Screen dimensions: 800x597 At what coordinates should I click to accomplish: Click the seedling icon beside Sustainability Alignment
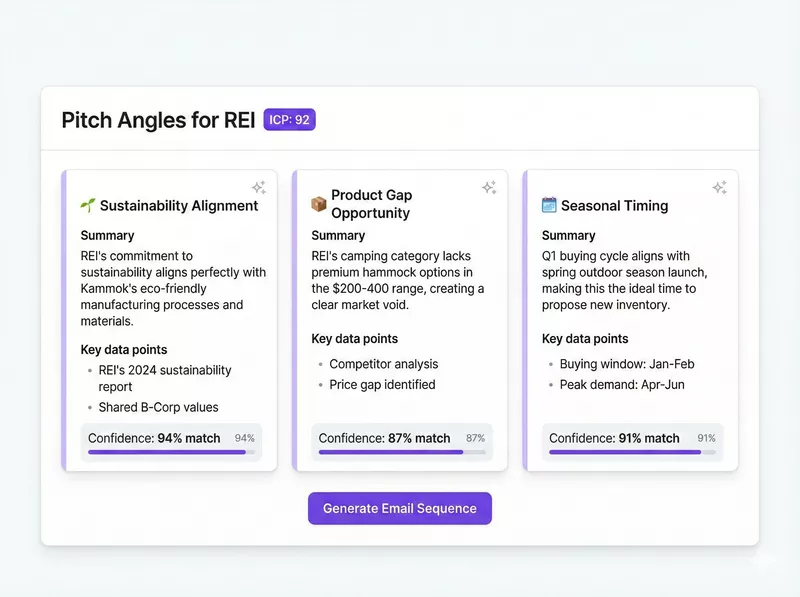pos(88,205)
